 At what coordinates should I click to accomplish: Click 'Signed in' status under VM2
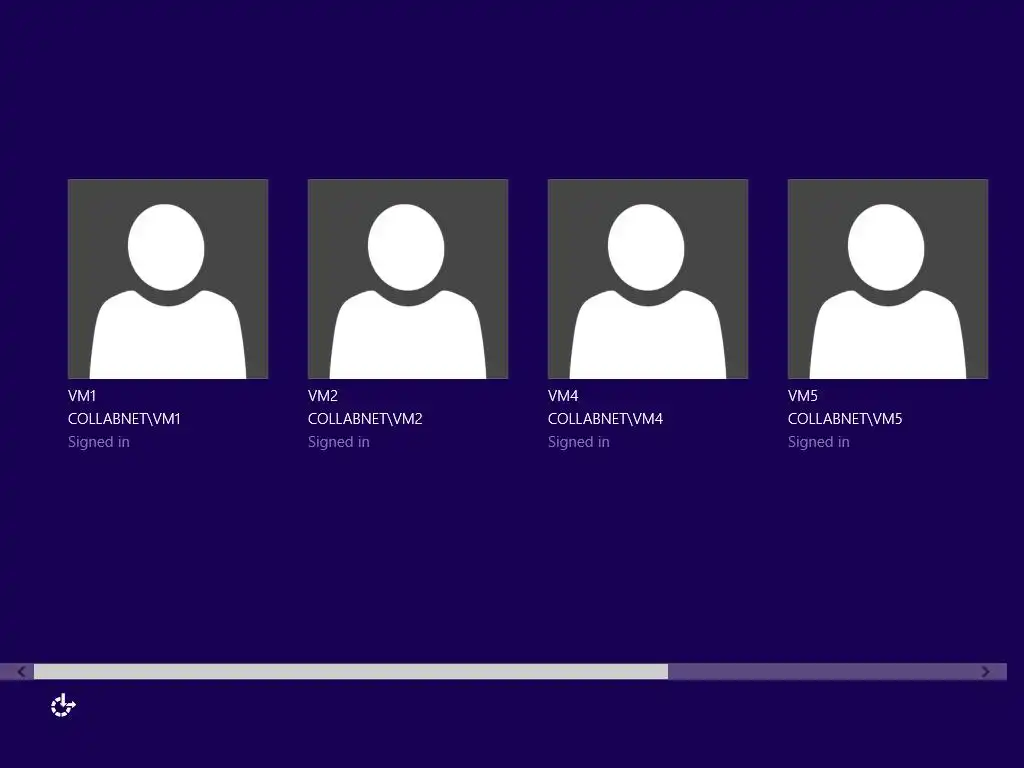pos(338,442)
